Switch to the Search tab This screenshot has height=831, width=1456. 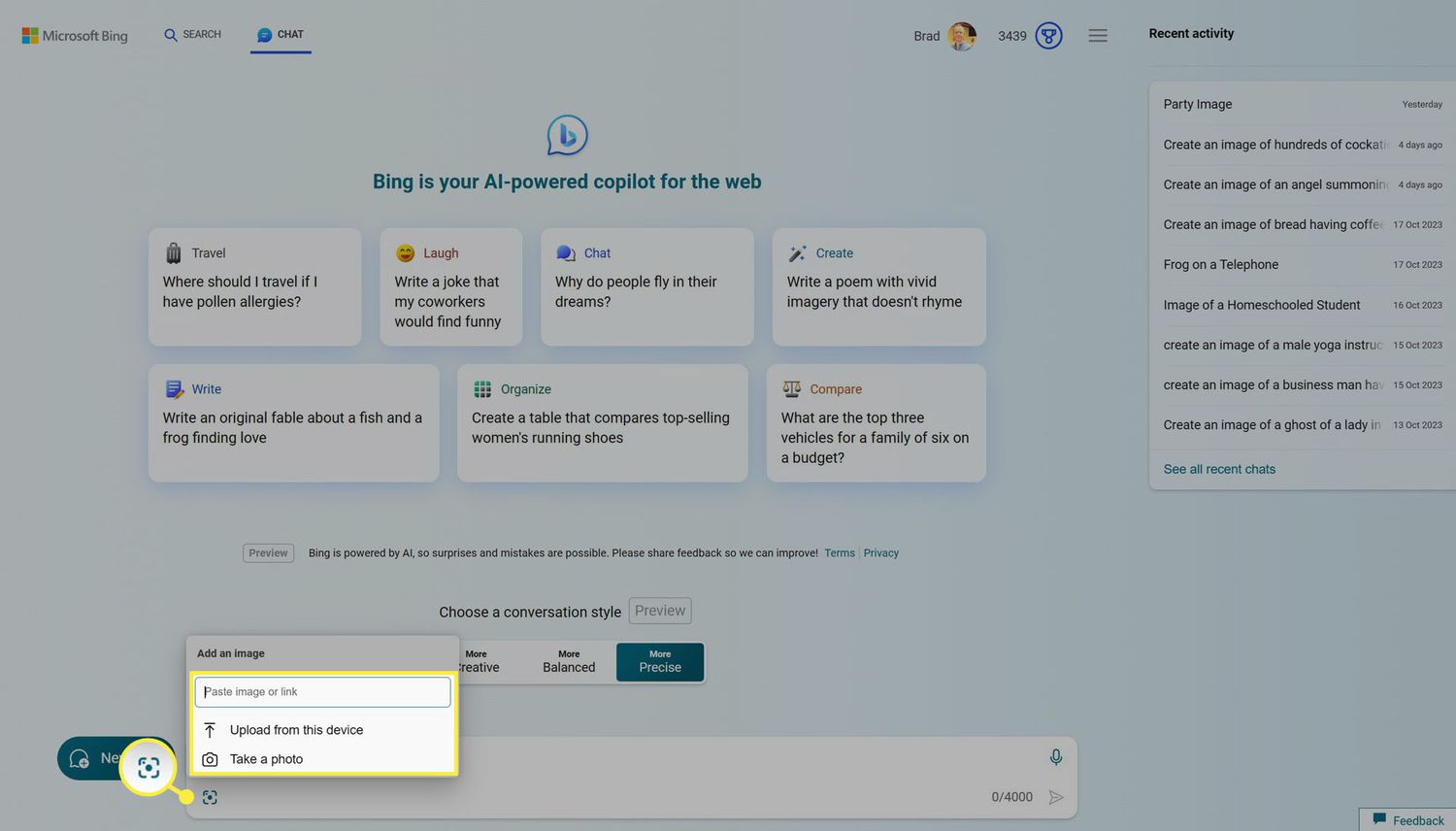tap(192, 35)
